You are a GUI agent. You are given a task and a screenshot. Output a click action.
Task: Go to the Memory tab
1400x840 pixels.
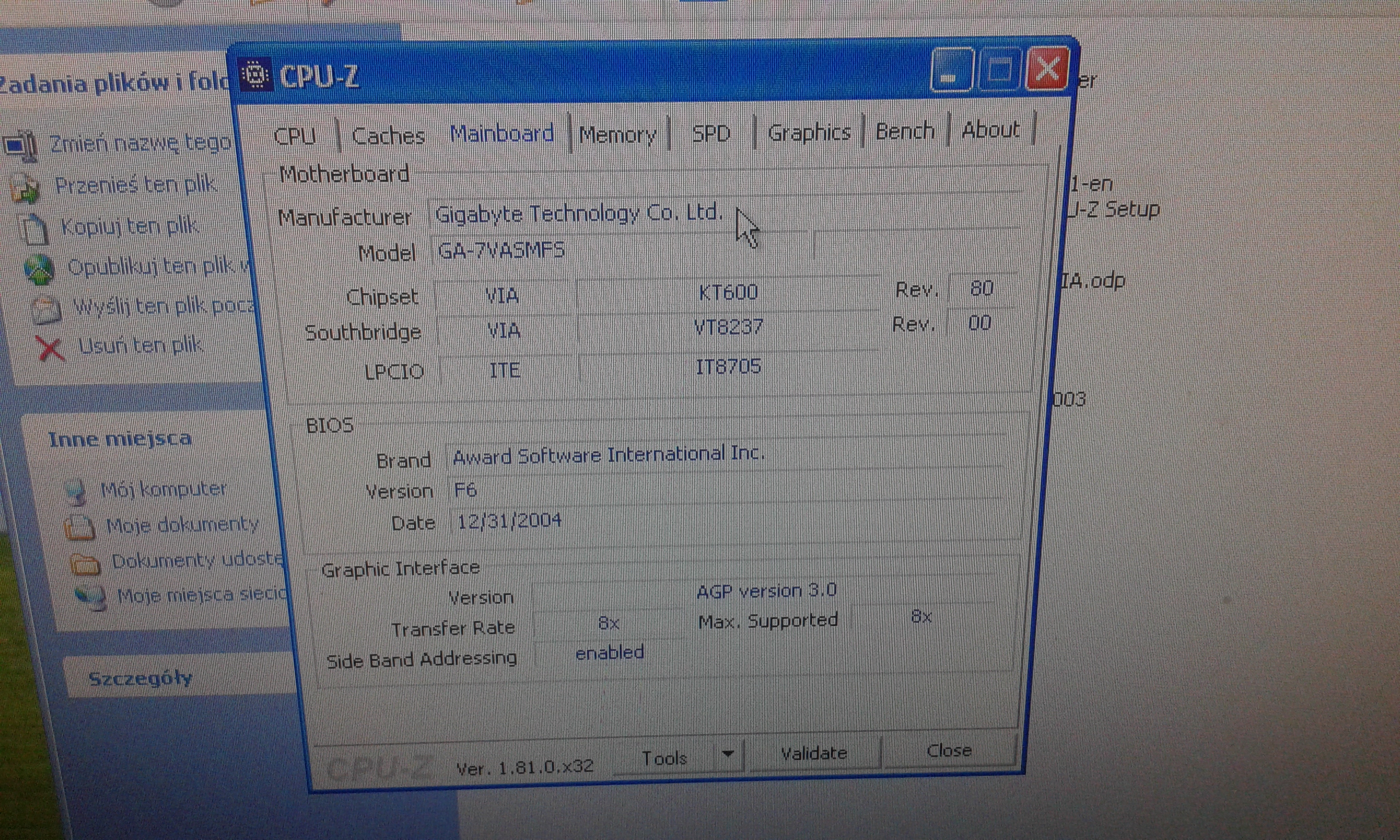pos(617,134)
